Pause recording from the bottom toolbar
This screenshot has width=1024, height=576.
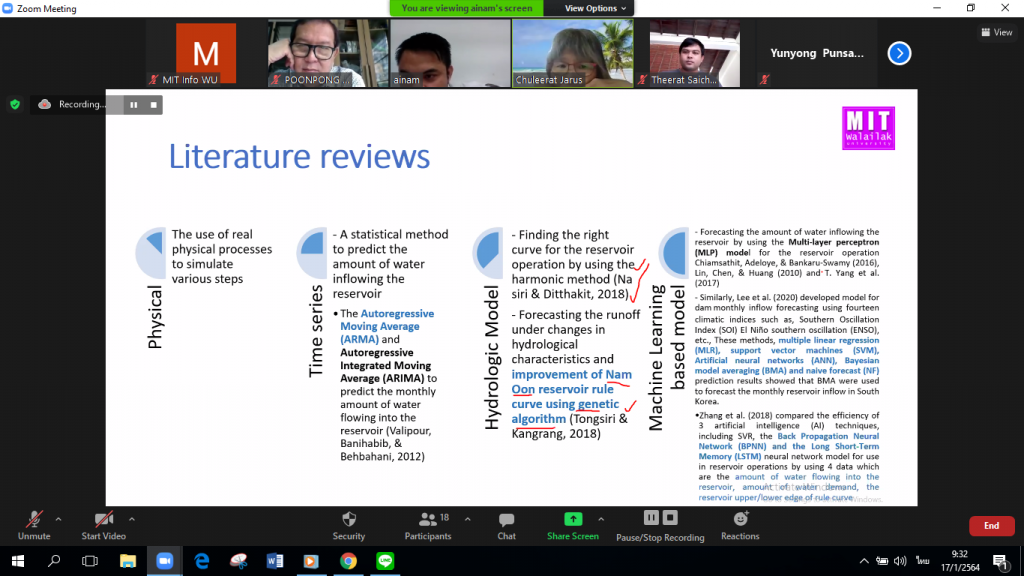(651, 518)
